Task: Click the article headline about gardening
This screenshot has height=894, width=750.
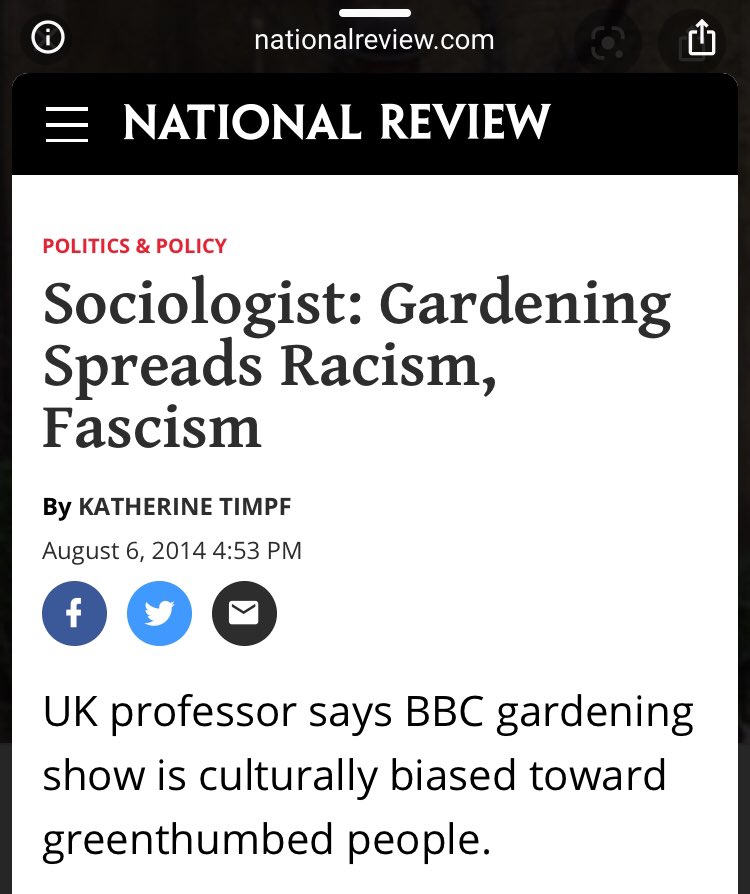Action: (356, 366)
